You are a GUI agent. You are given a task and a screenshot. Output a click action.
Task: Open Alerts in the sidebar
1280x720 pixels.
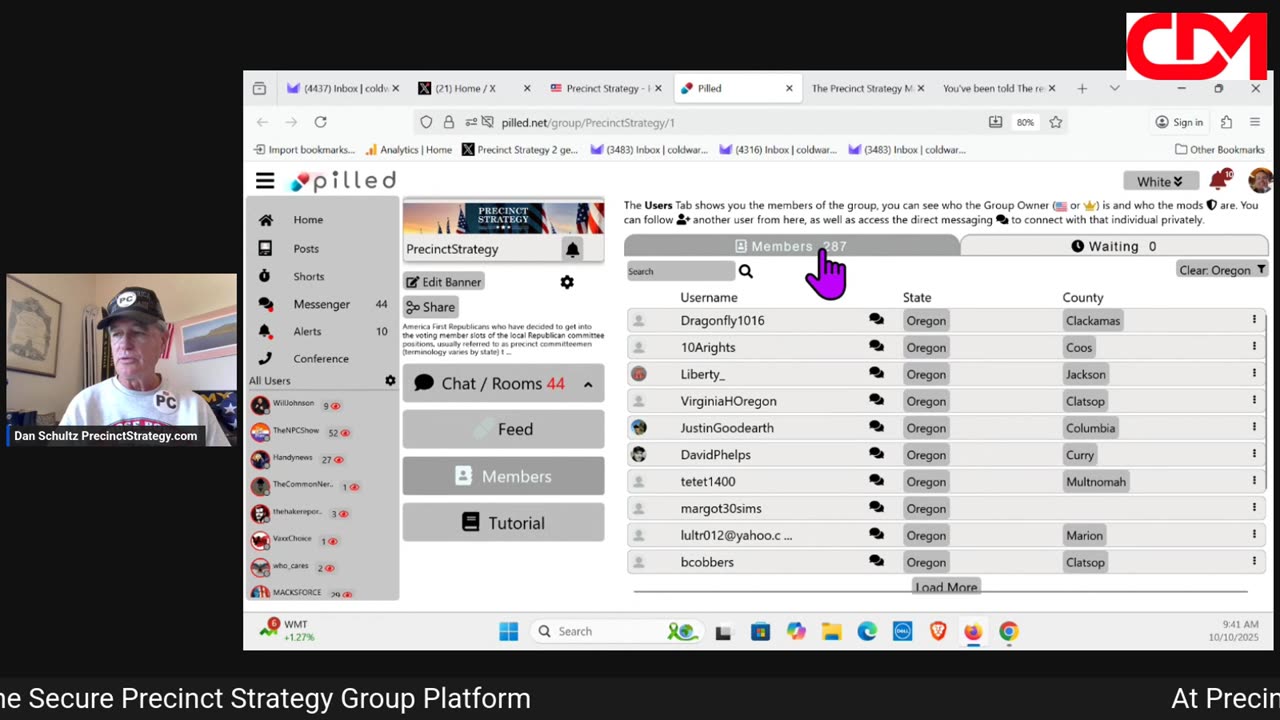pyautogui.click(x=307, y=331)
